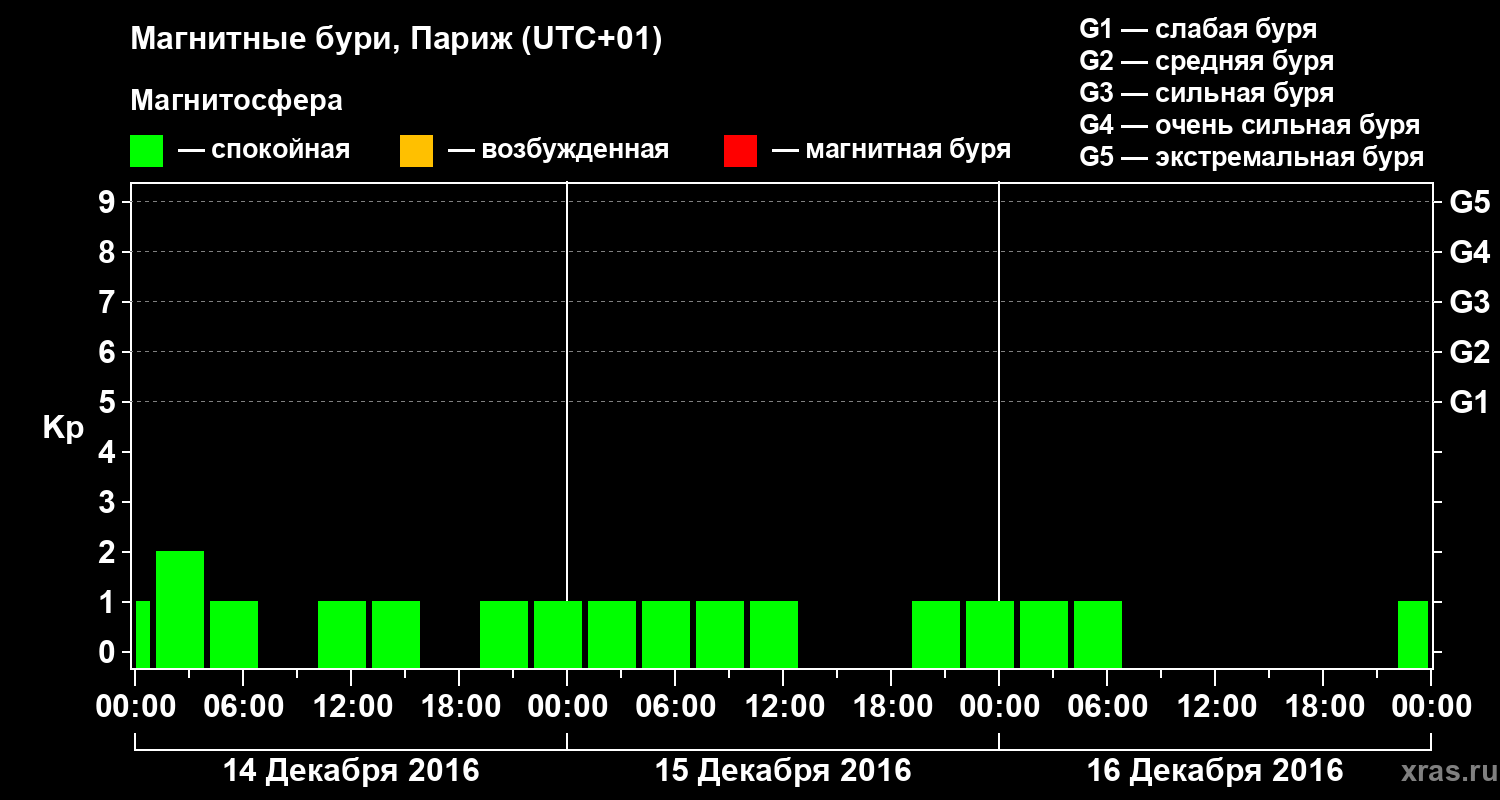This screenshot has width=1500, height=800.
Task: Click the right-axis 'G1' storm level label
Action: pyautogui.click(x=1470, y=403)
